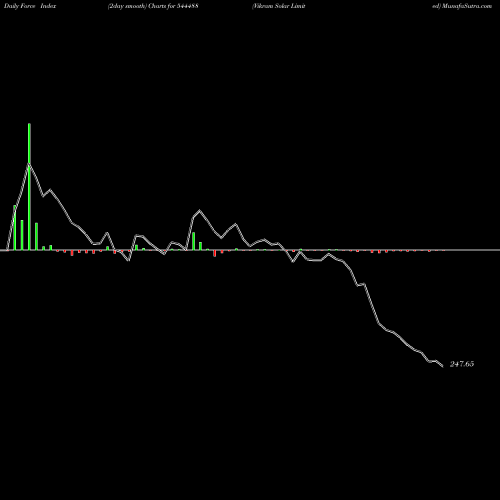Click the end point of the smoothed line
500x500 pixels.
pyautogui.click(x=442, y=366)
